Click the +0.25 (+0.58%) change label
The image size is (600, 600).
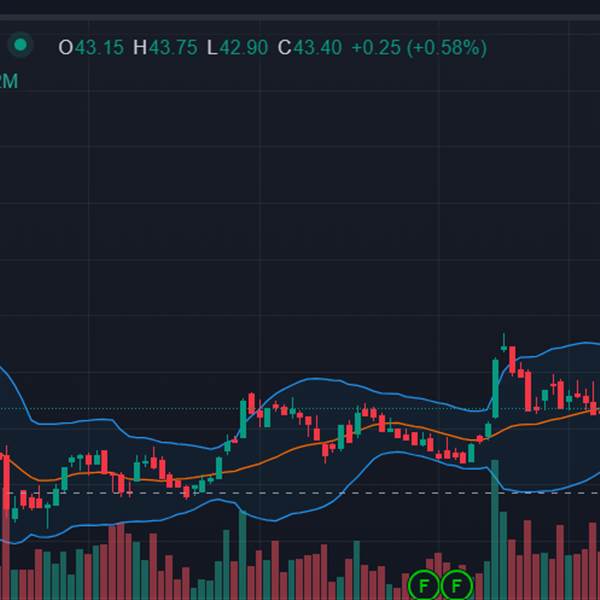[419, 48]
